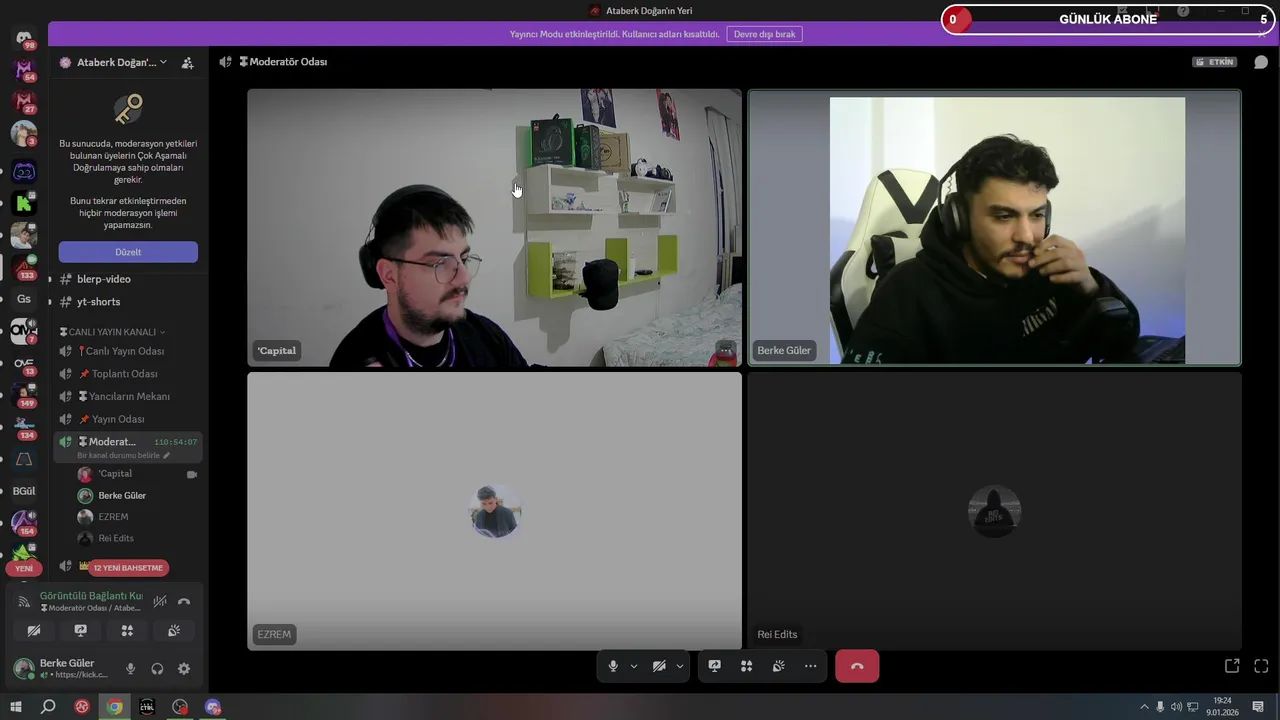Open the Gs server in sidebar
1280x720 pixels.
[x=24, y=299]
